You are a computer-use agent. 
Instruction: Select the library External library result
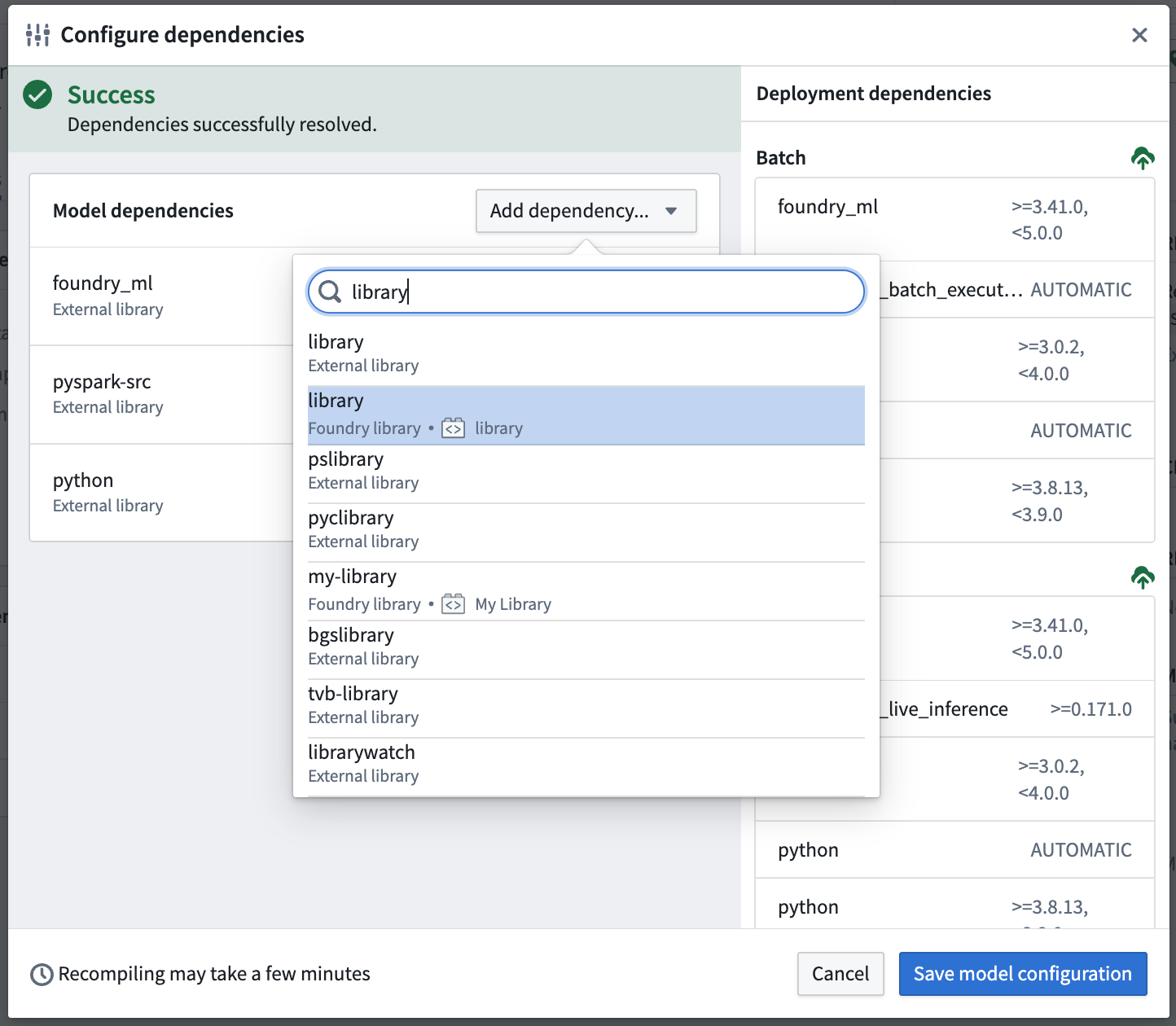coord(586,356)
